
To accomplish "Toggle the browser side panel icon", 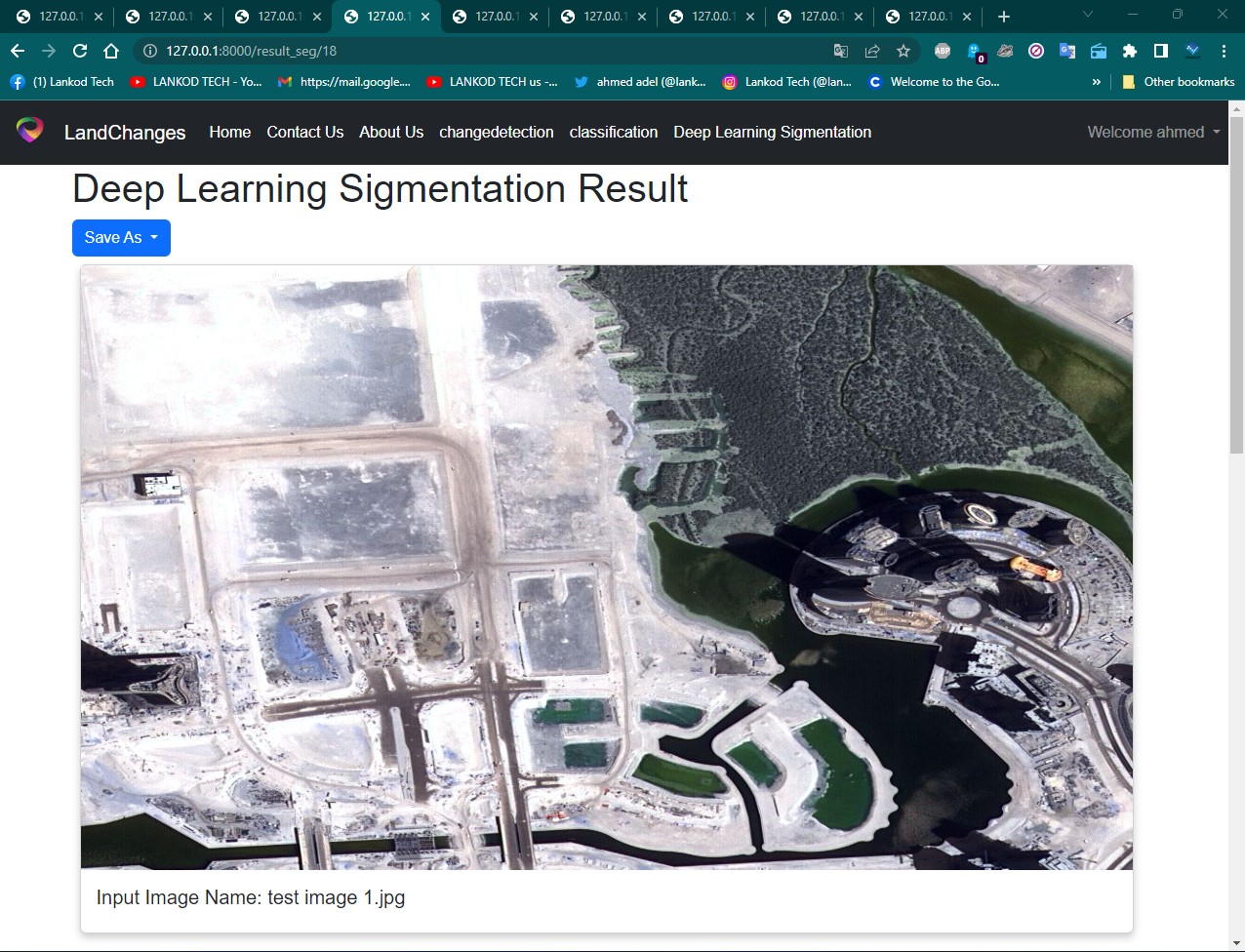I will tap(1161, 51).
